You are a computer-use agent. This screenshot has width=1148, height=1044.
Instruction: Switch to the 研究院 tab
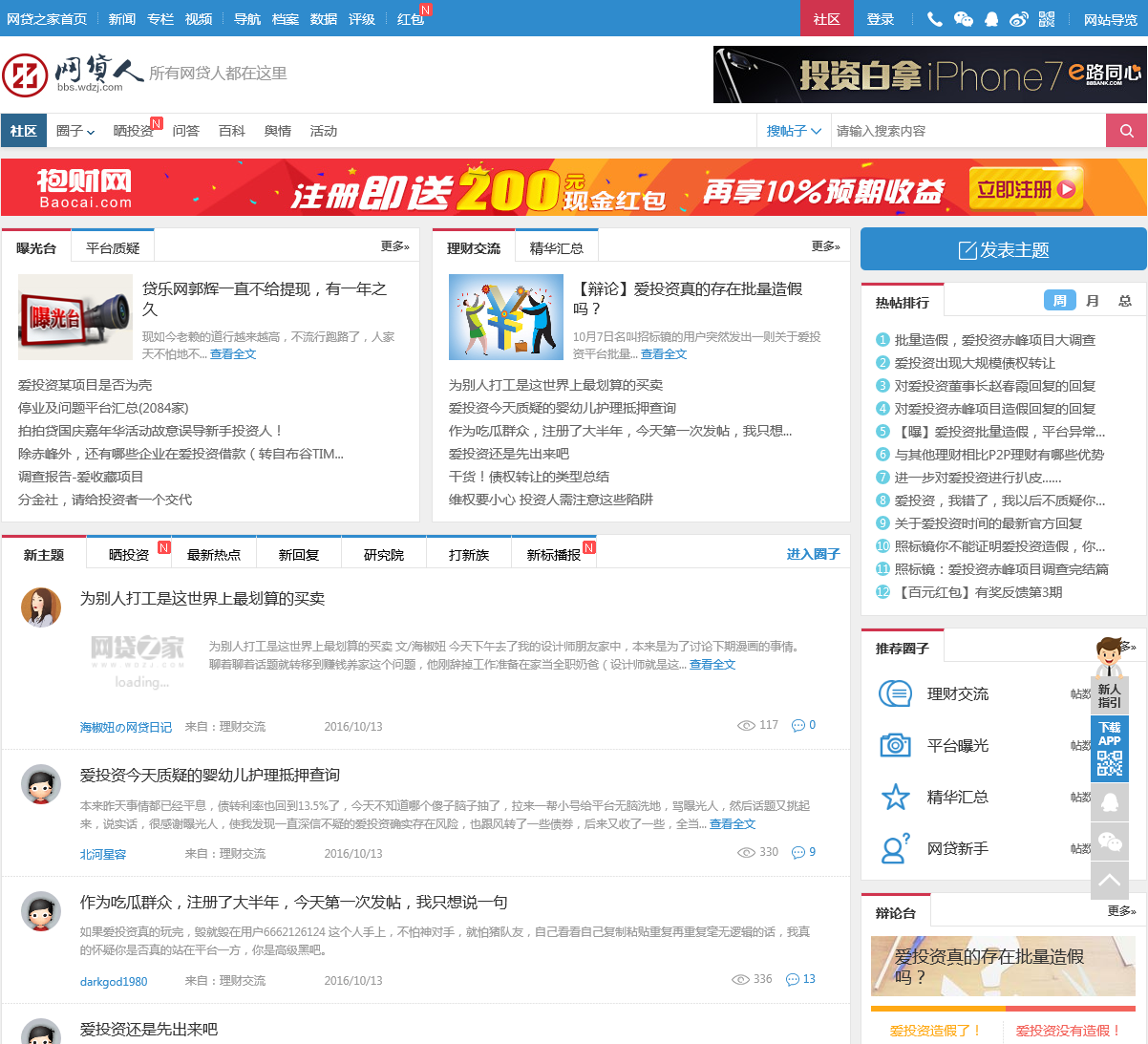384,554
